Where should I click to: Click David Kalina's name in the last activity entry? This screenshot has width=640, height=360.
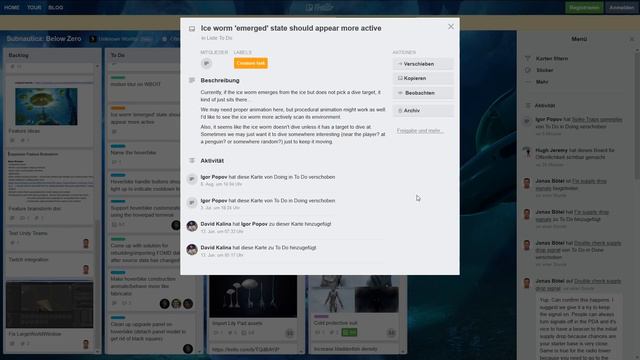click(216, 248)
